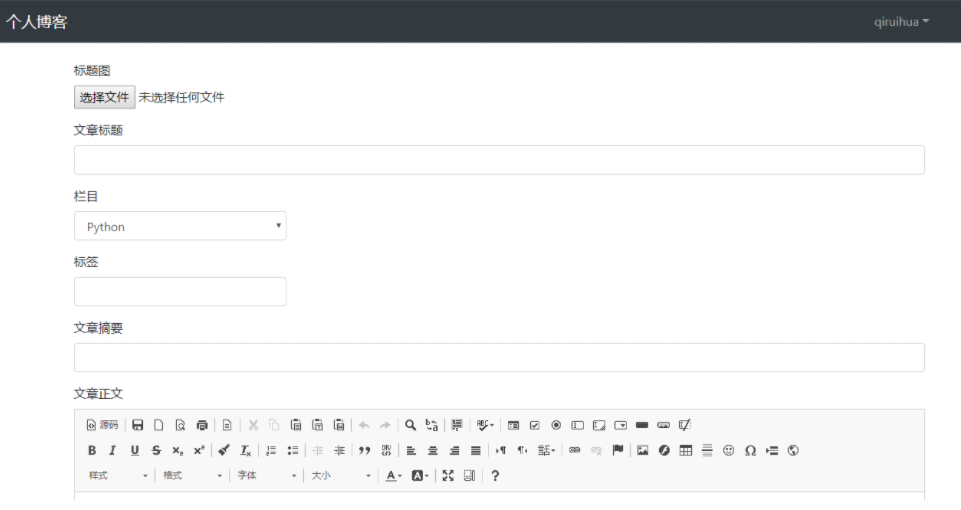Toggle the Show Blocks icon
Viewport: 961px width, 510px height.
pos(469,476)
